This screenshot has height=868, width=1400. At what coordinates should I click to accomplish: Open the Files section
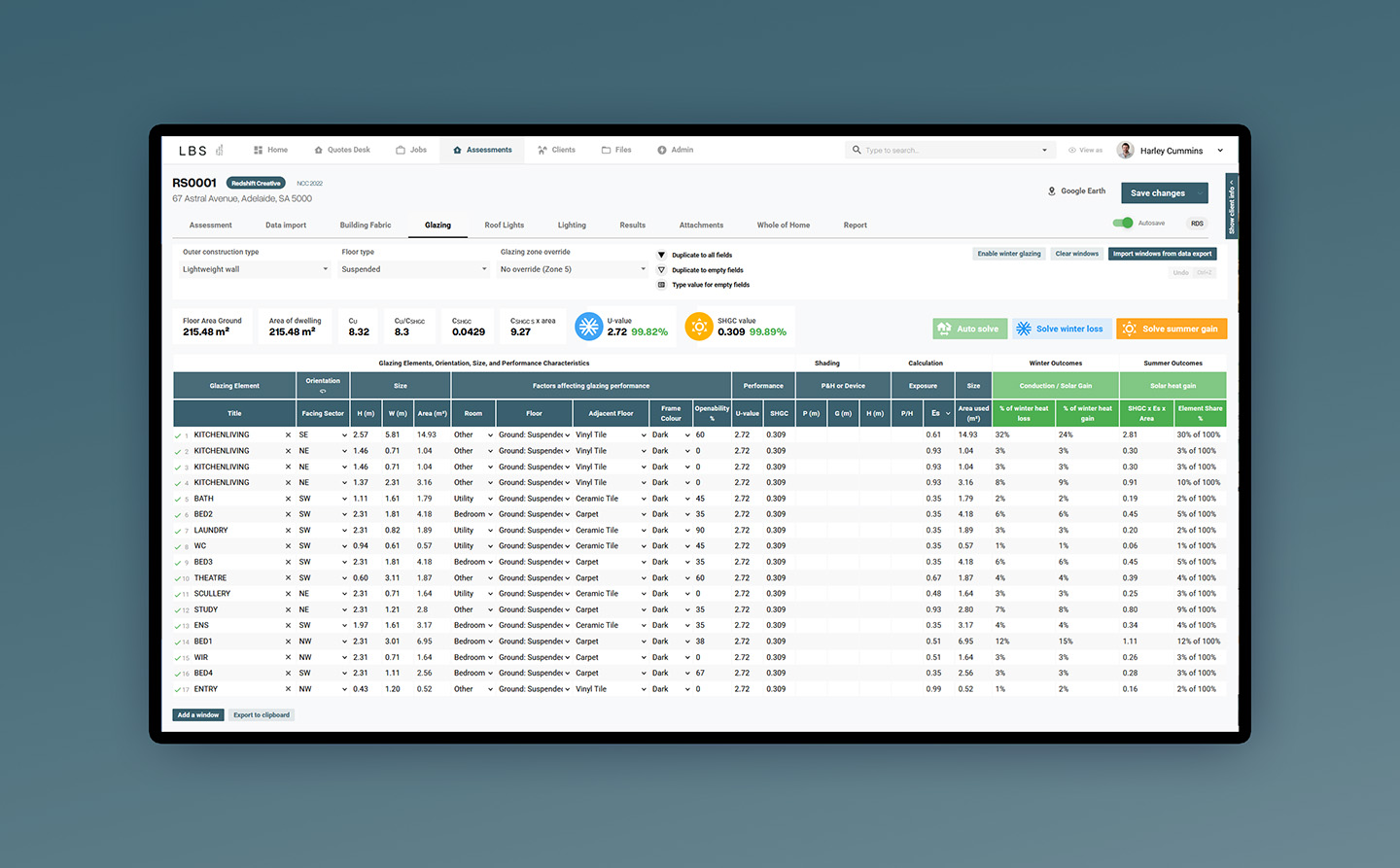tap(616, 150)
